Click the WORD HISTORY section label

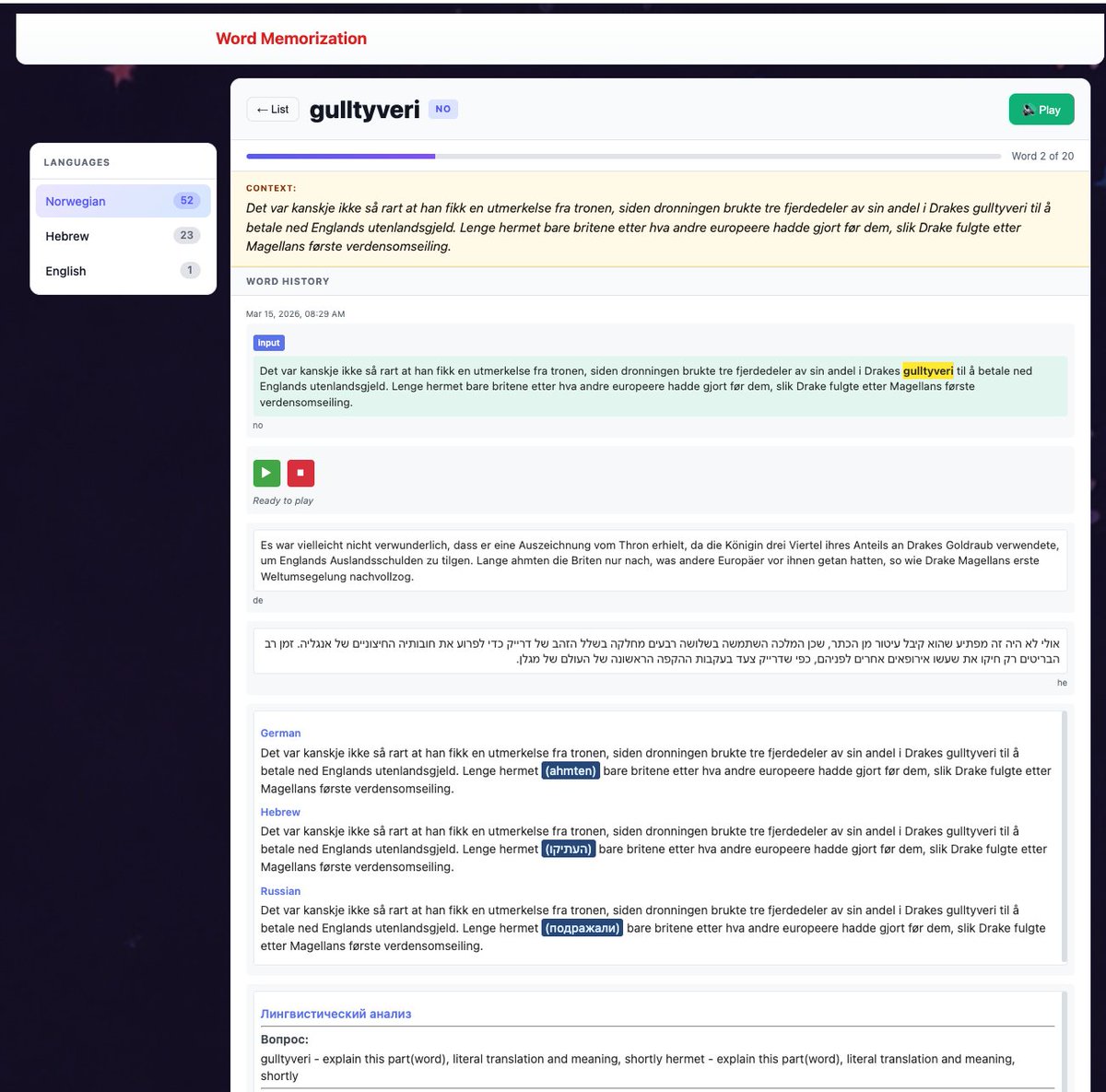click(x=288, y=282)
